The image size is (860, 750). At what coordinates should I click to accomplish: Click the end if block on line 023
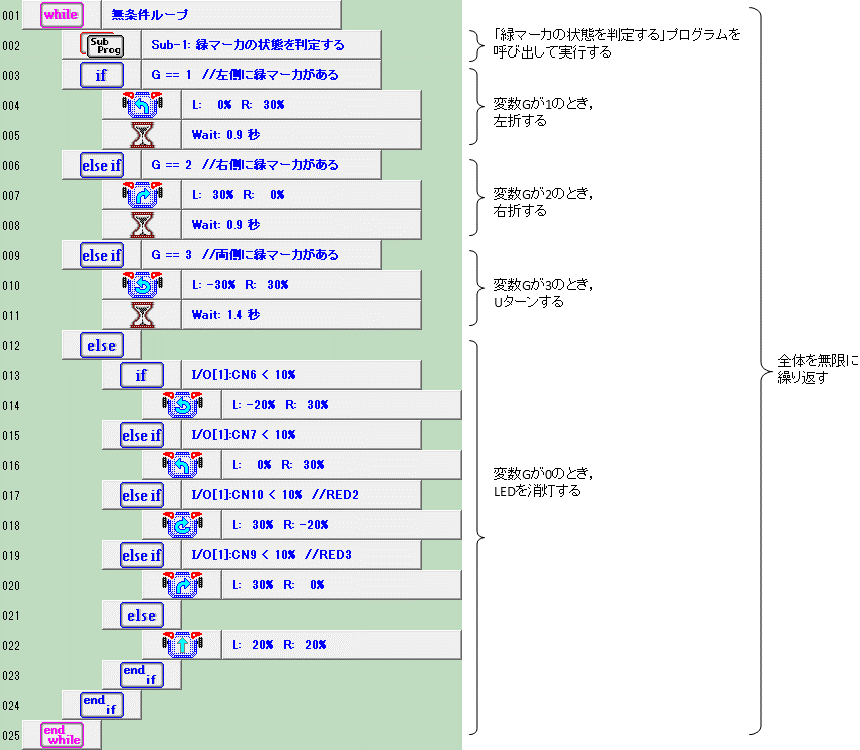pos(142,675)
